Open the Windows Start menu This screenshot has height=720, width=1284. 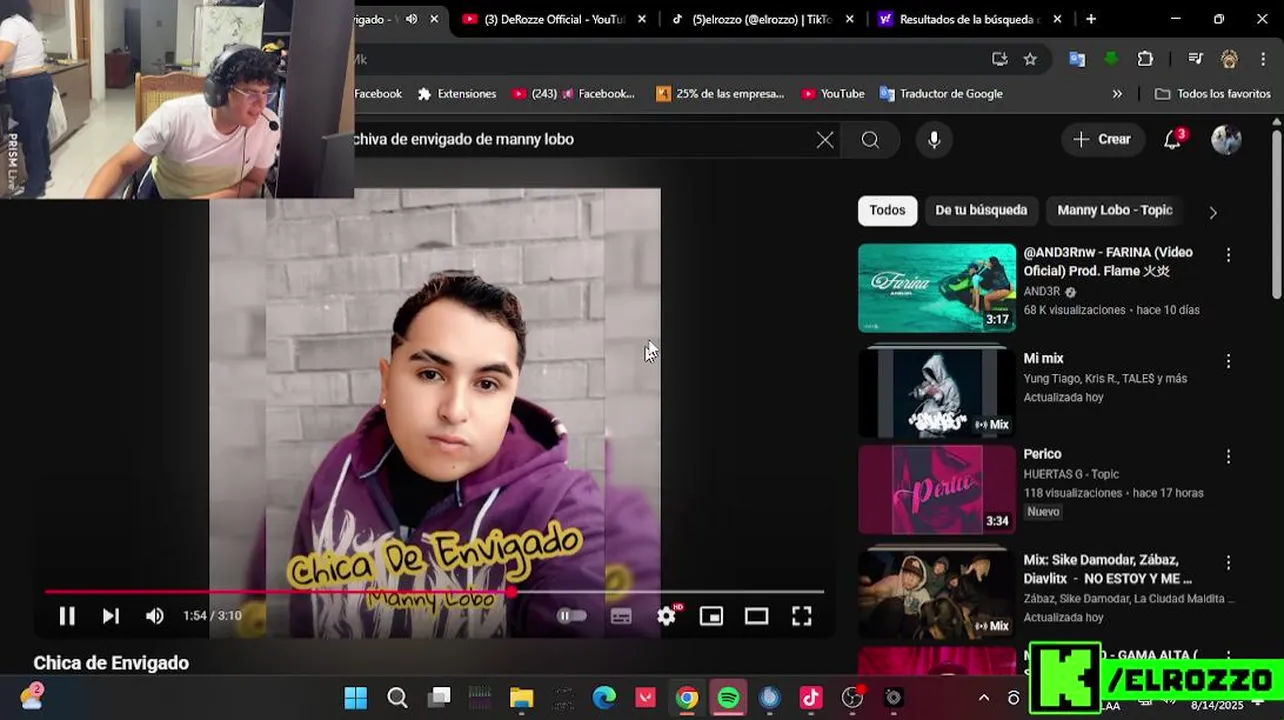(355, 698)
